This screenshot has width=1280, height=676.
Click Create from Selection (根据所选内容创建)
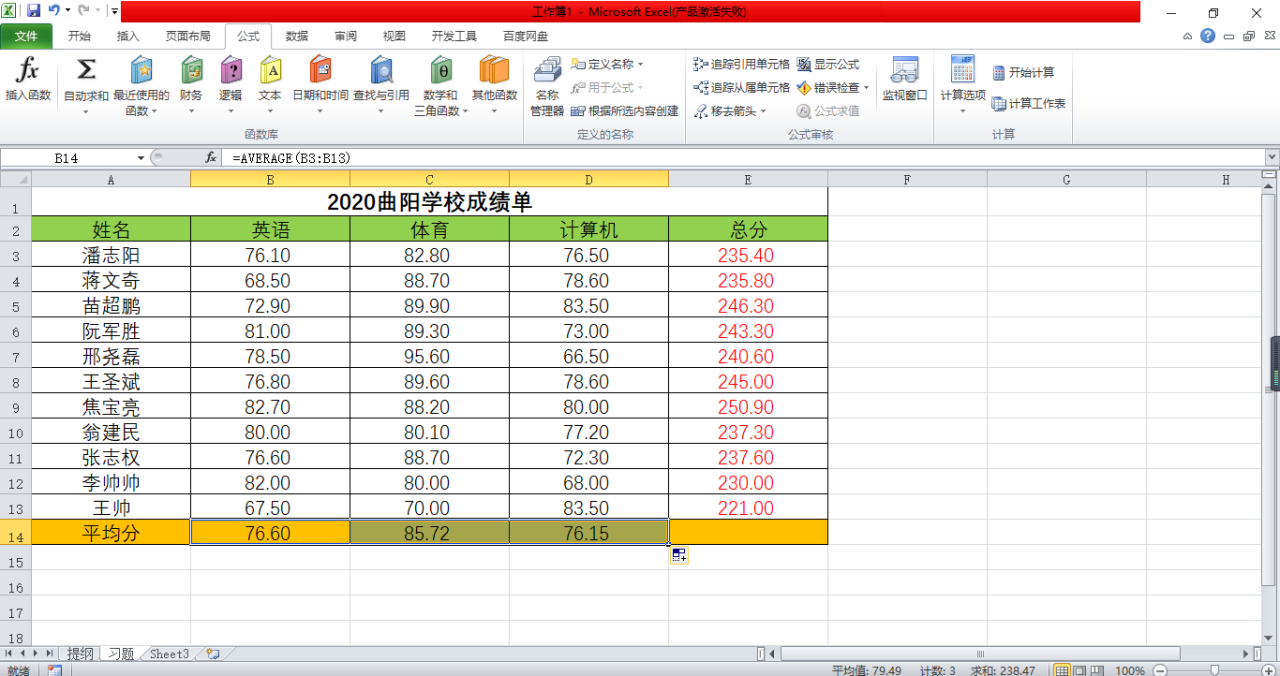[x=625, y=111]
